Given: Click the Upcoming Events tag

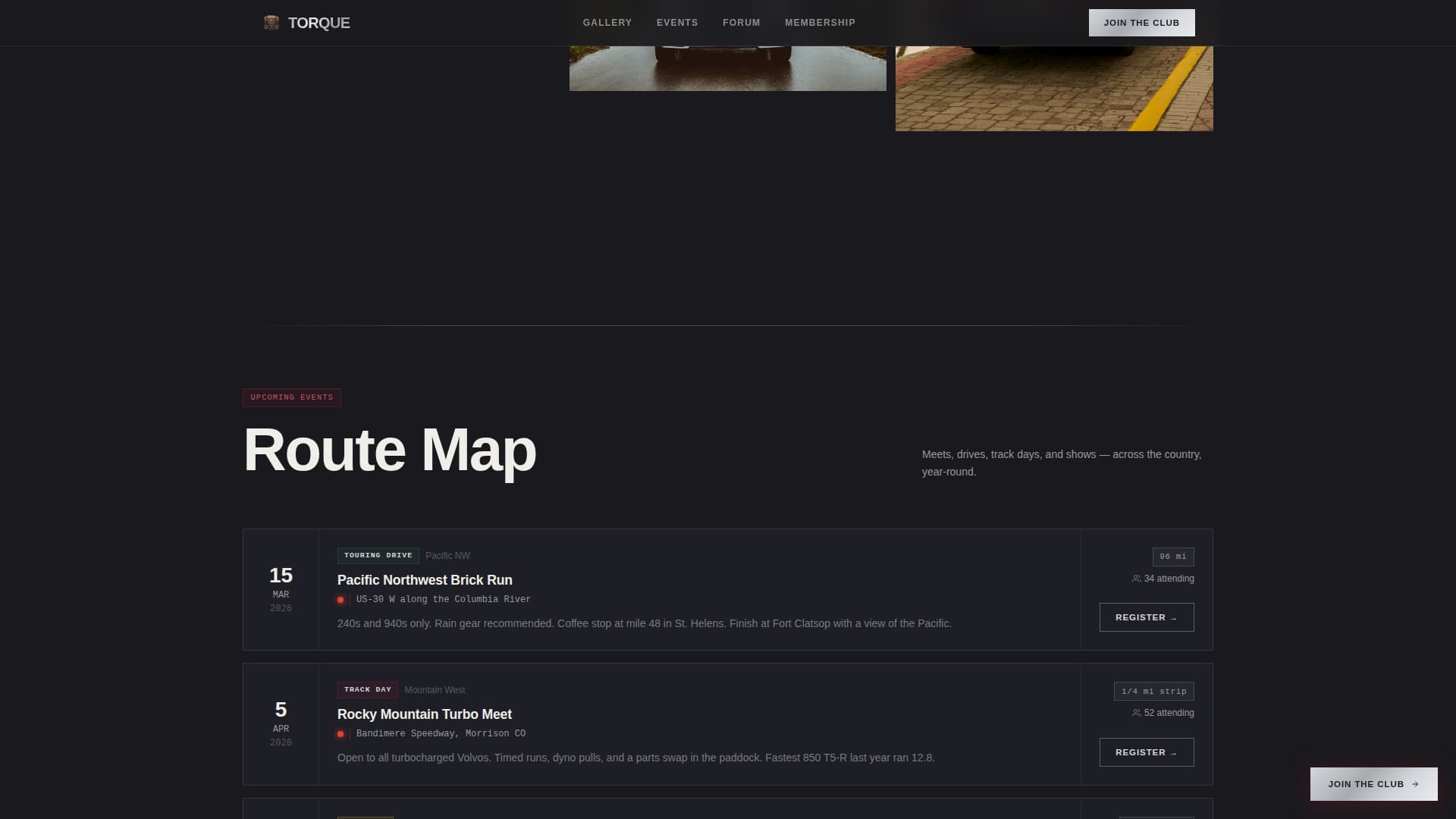Looking at the screenshot, I should coord(292,397).
